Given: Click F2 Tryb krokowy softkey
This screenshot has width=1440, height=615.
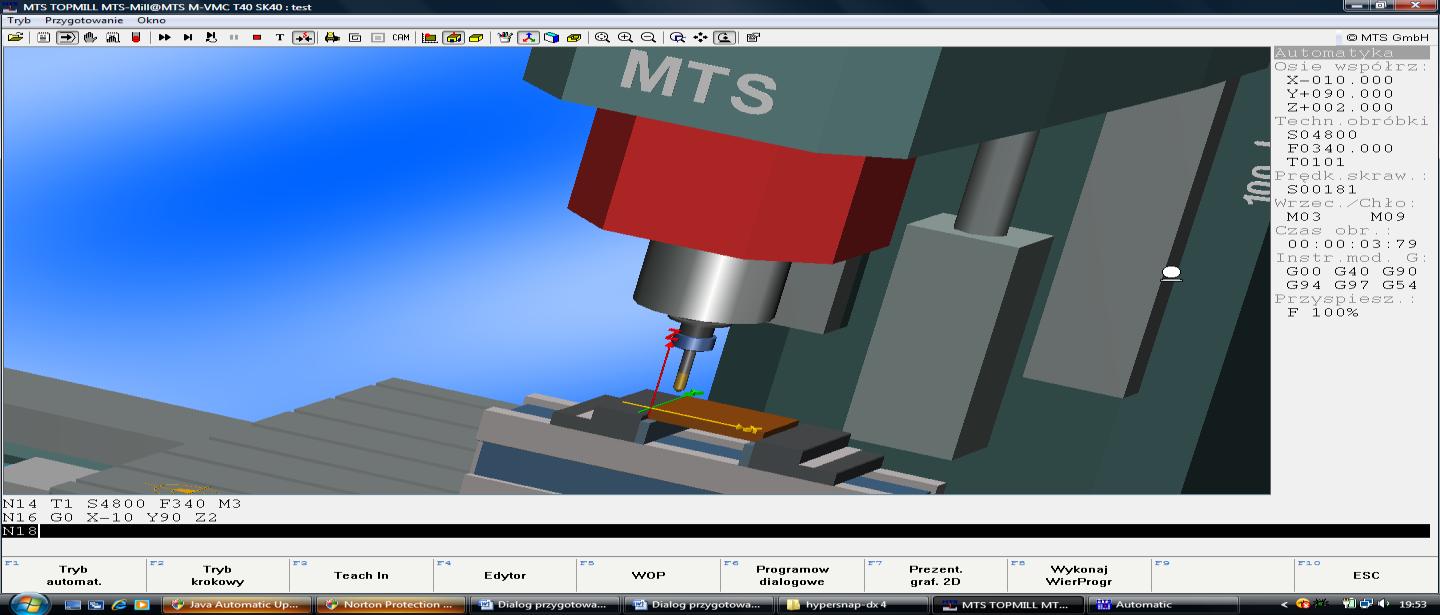Looking at the screenshot, I should [218, 575].
